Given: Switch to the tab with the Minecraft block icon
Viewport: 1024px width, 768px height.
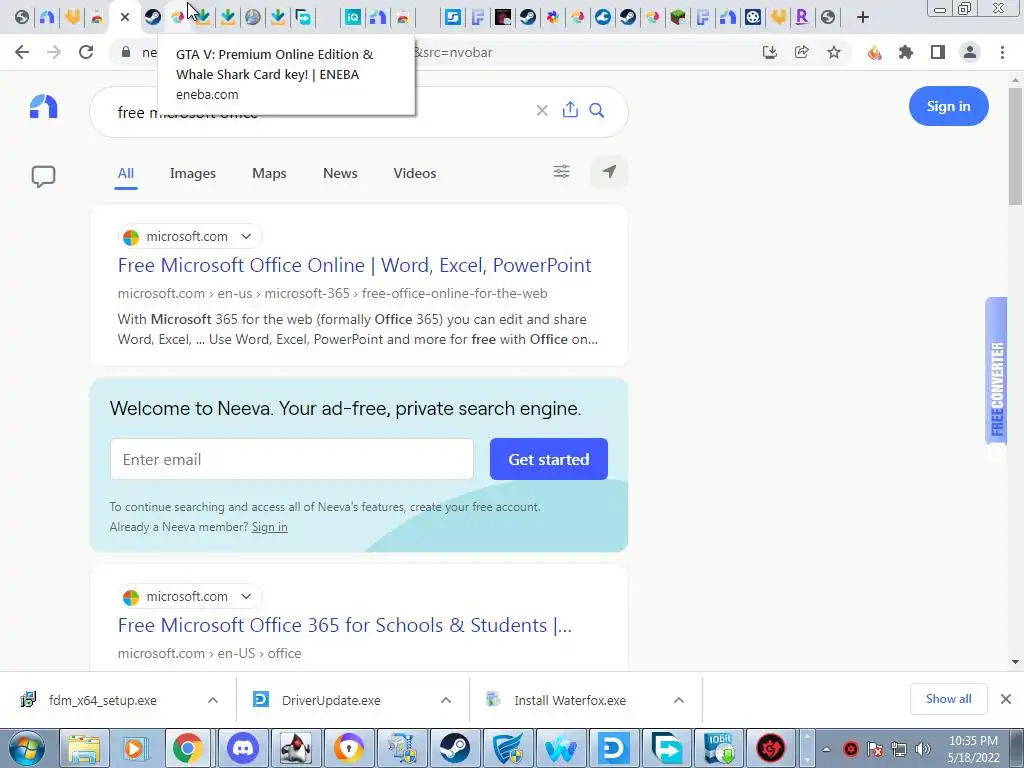Looking at the screenshot, I should click(x=678, y=17).
